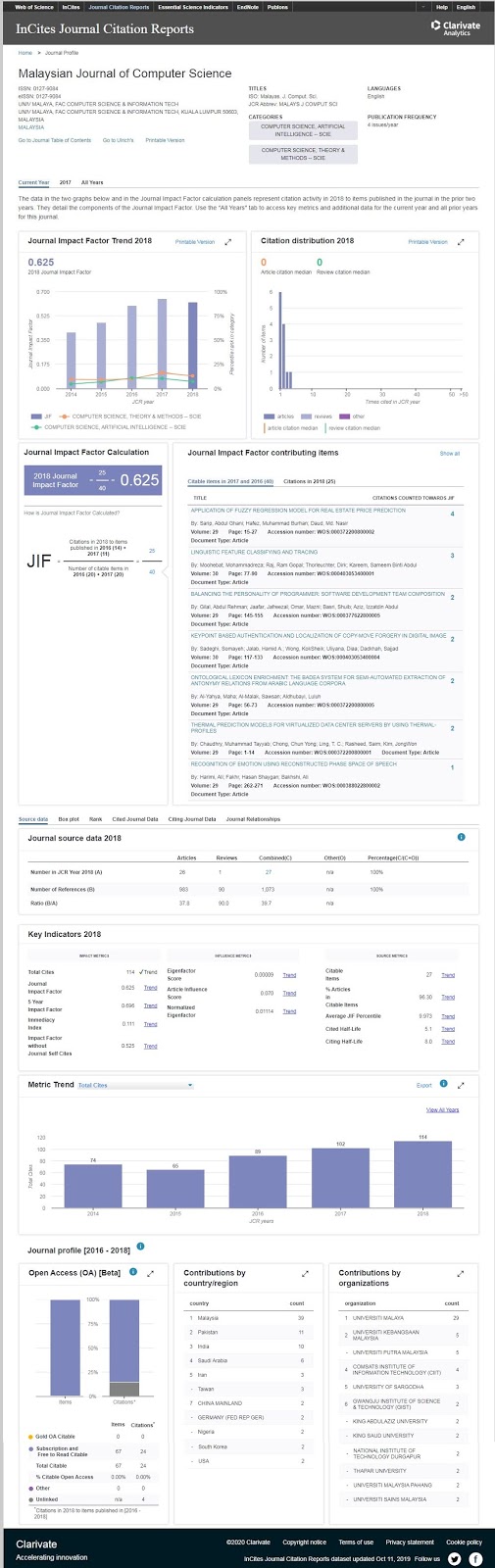Open Essential Science Indicators in top bar
This screenshot has height=1568, width=495.
(193, 7)
